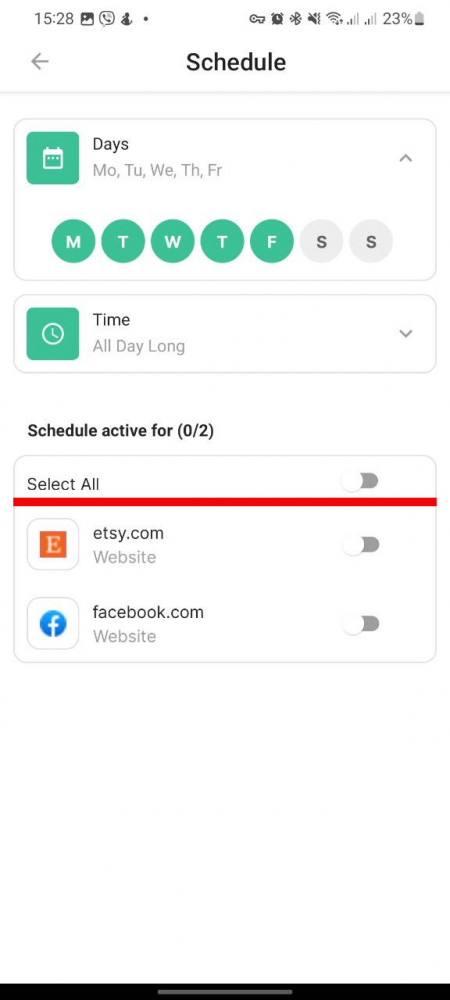The image size is (450, 1000).
Task: Turn on the facebook.com toggle
Action: pos(361,624)
